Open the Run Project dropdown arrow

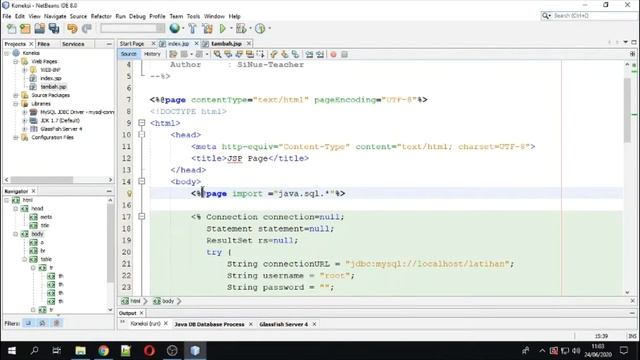231,29
